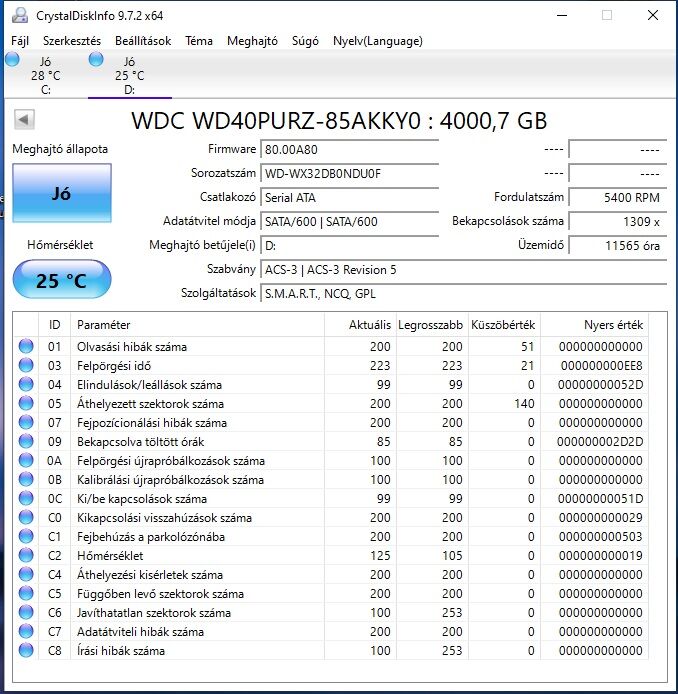The height and width of the screenshot is (694, 678).
Task: Click the Szabvány field ACS-3 Revision 5
Action: click(x=464, y=270)
